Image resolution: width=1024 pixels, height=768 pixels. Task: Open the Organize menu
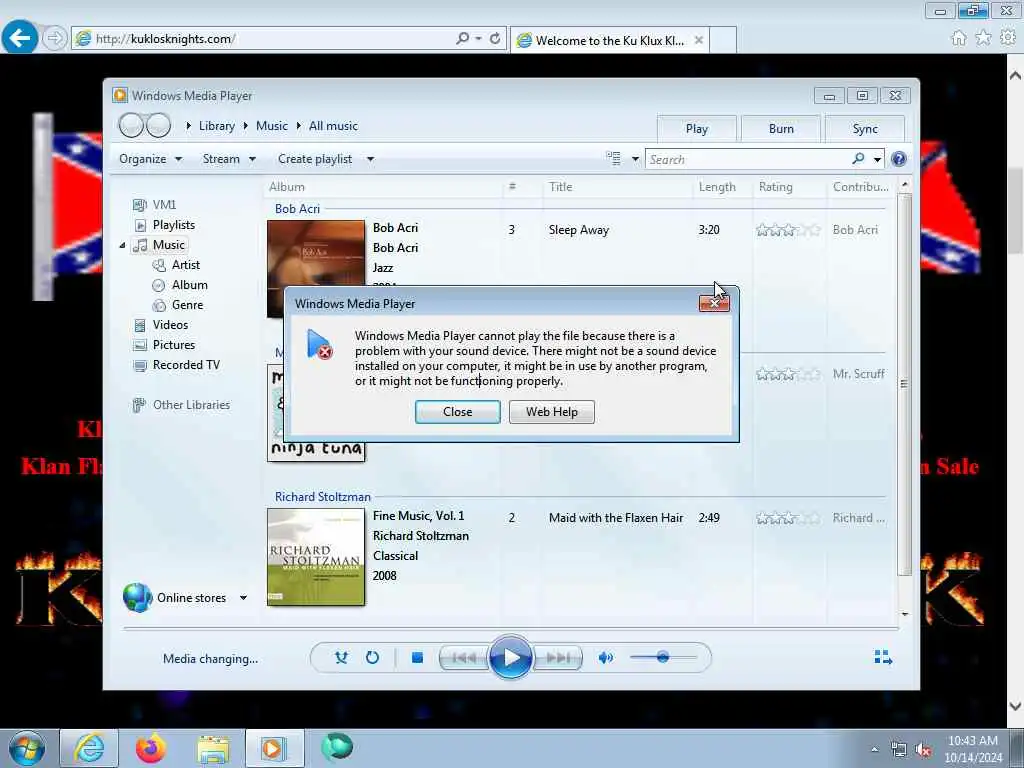(150, 159)
